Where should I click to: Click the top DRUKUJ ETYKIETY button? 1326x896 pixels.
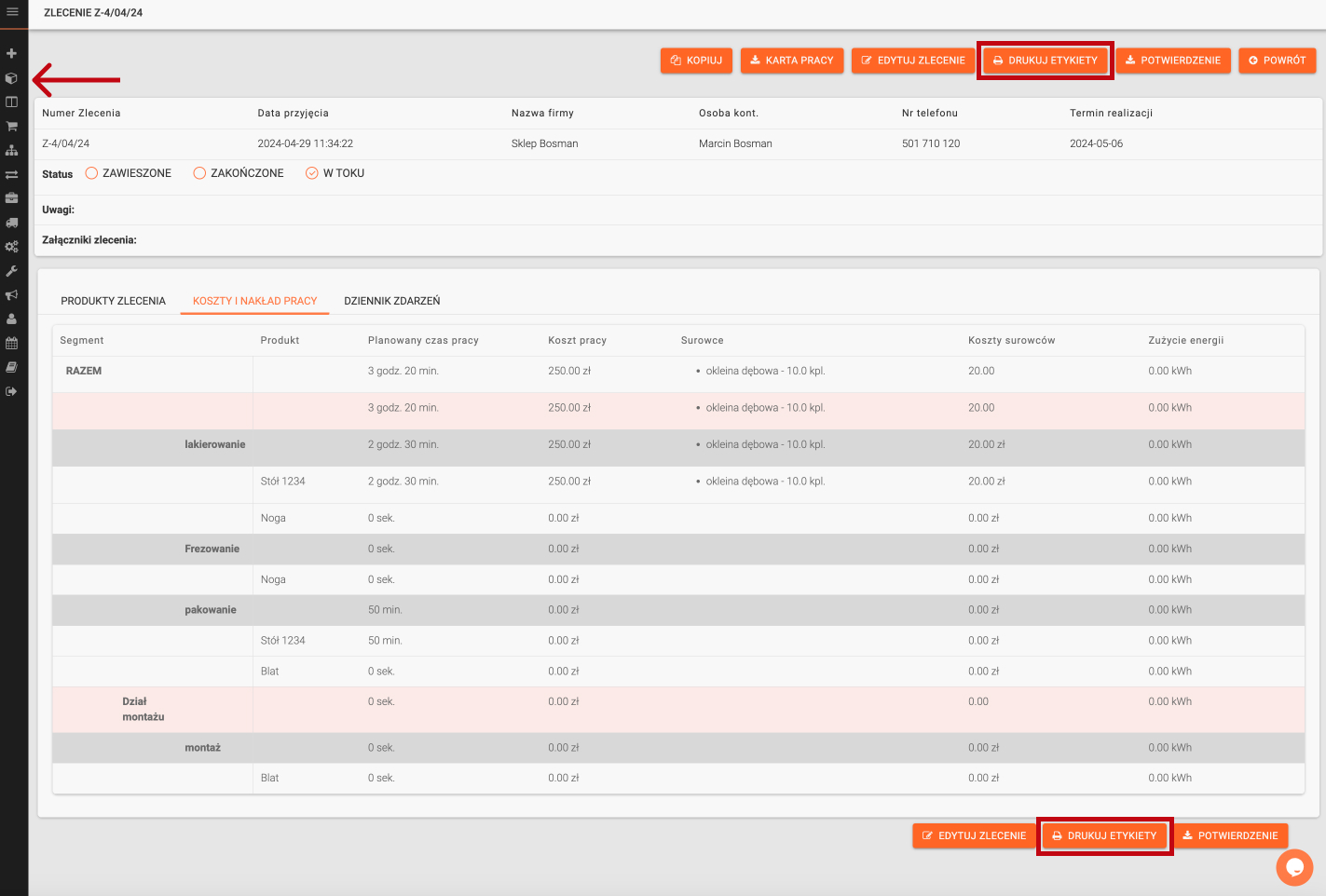[x=1045, y=61]
